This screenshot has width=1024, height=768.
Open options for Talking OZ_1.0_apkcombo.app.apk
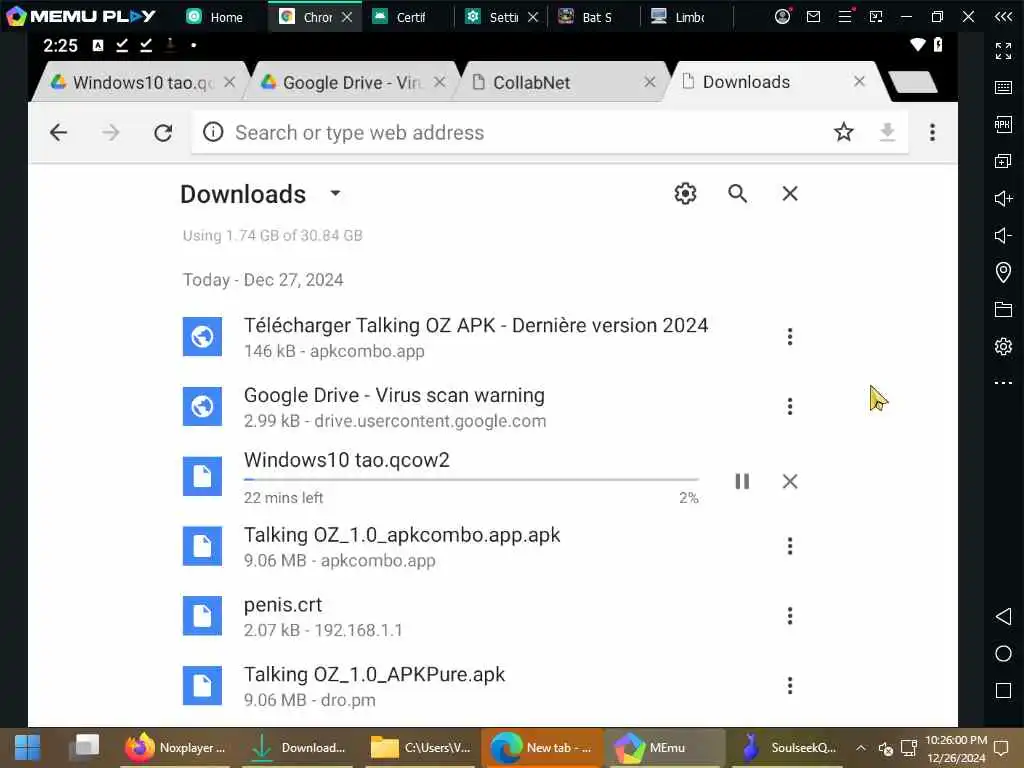(x=790, y=546)
